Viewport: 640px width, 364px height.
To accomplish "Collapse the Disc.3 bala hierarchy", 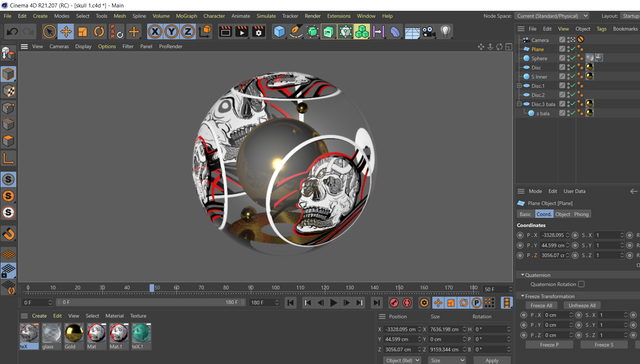I will point(519,104).
